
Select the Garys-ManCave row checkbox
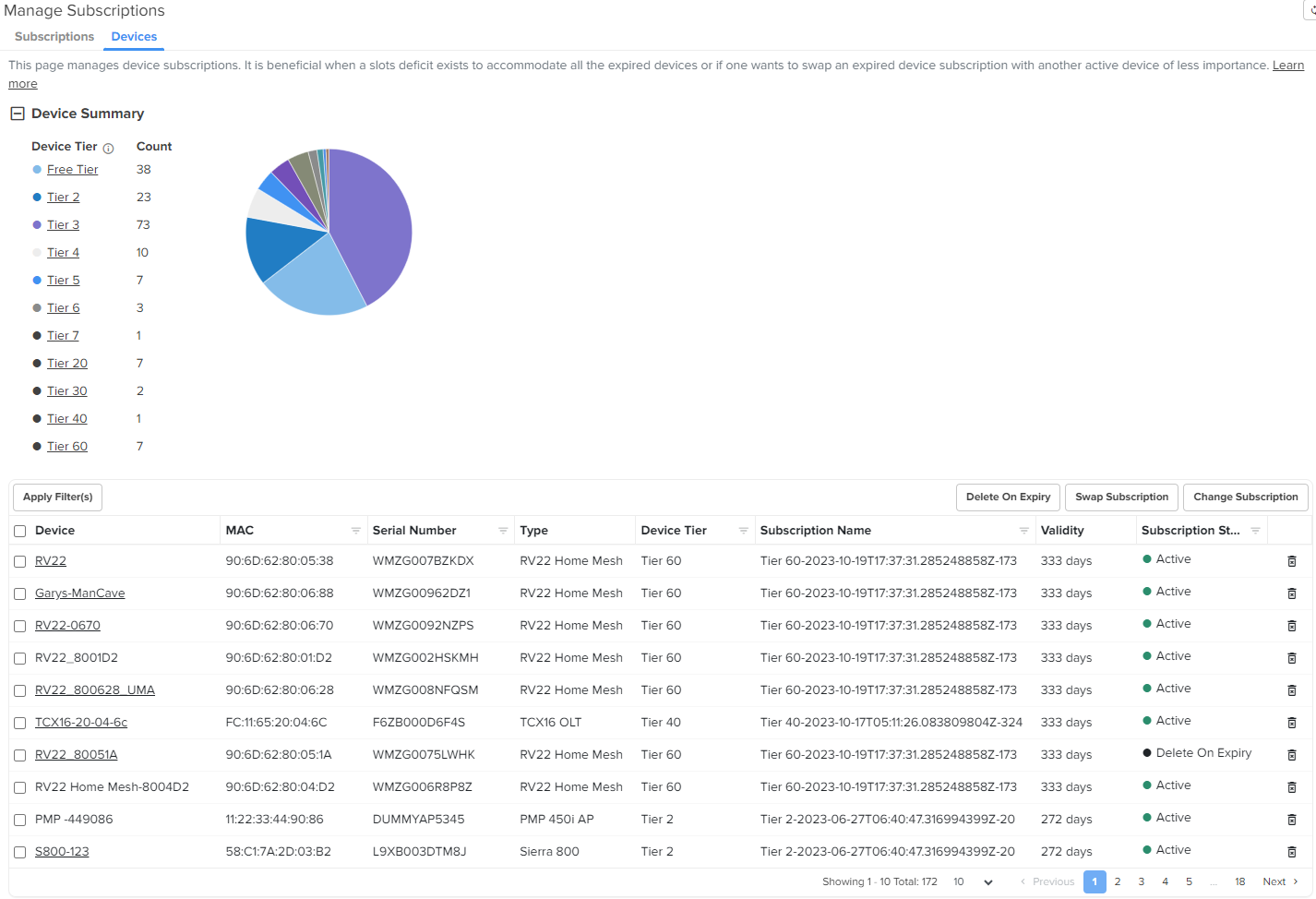pyautogui.click(x=20, y=593)
